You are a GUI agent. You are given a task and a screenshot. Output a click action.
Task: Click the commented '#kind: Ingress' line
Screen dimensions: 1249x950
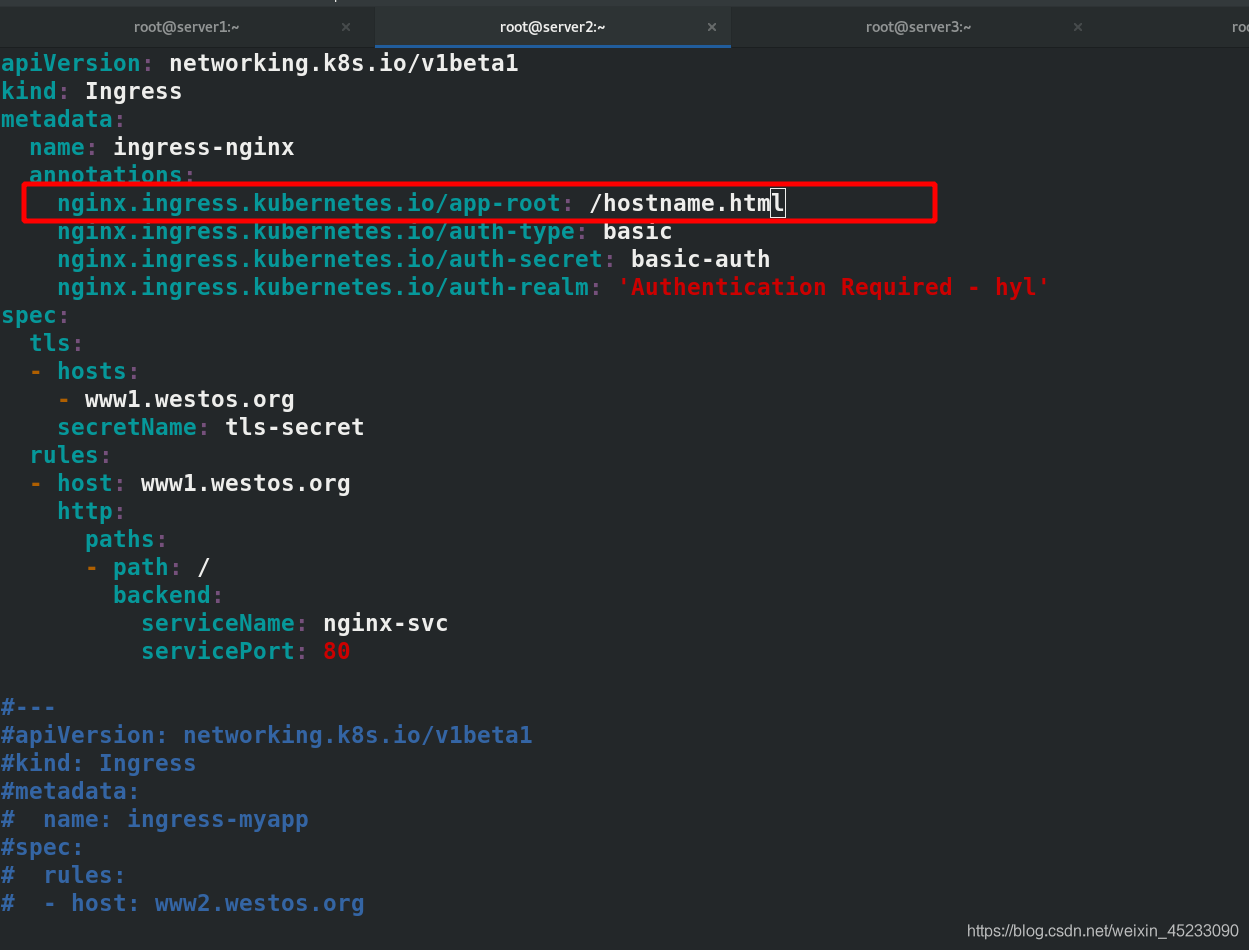point(99,763)
